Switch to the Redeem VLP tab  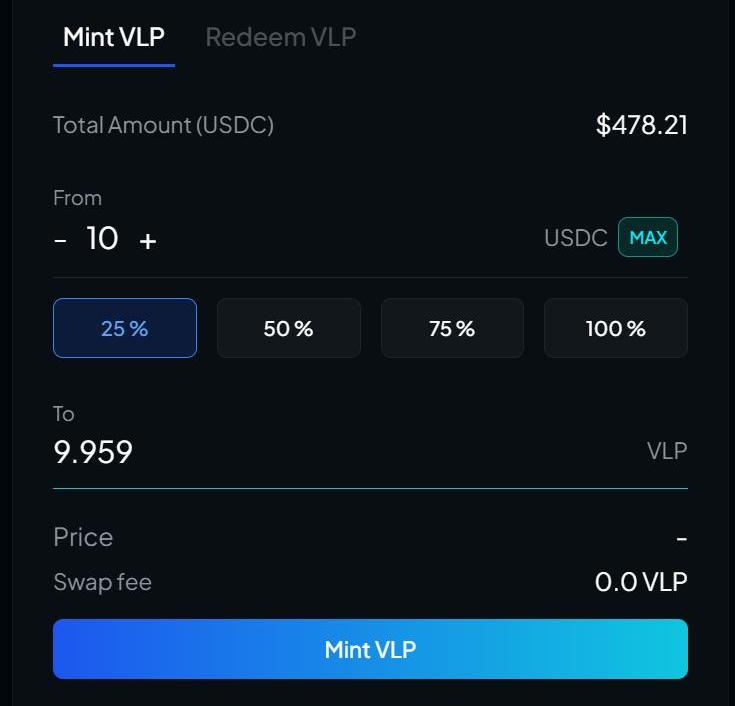coord(280,37)
